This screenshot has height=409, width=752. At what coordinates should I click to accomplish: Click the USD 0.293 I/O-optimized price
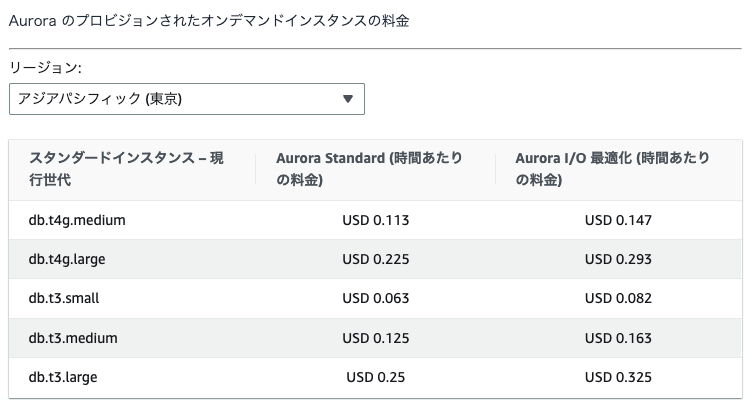[618, 259]
